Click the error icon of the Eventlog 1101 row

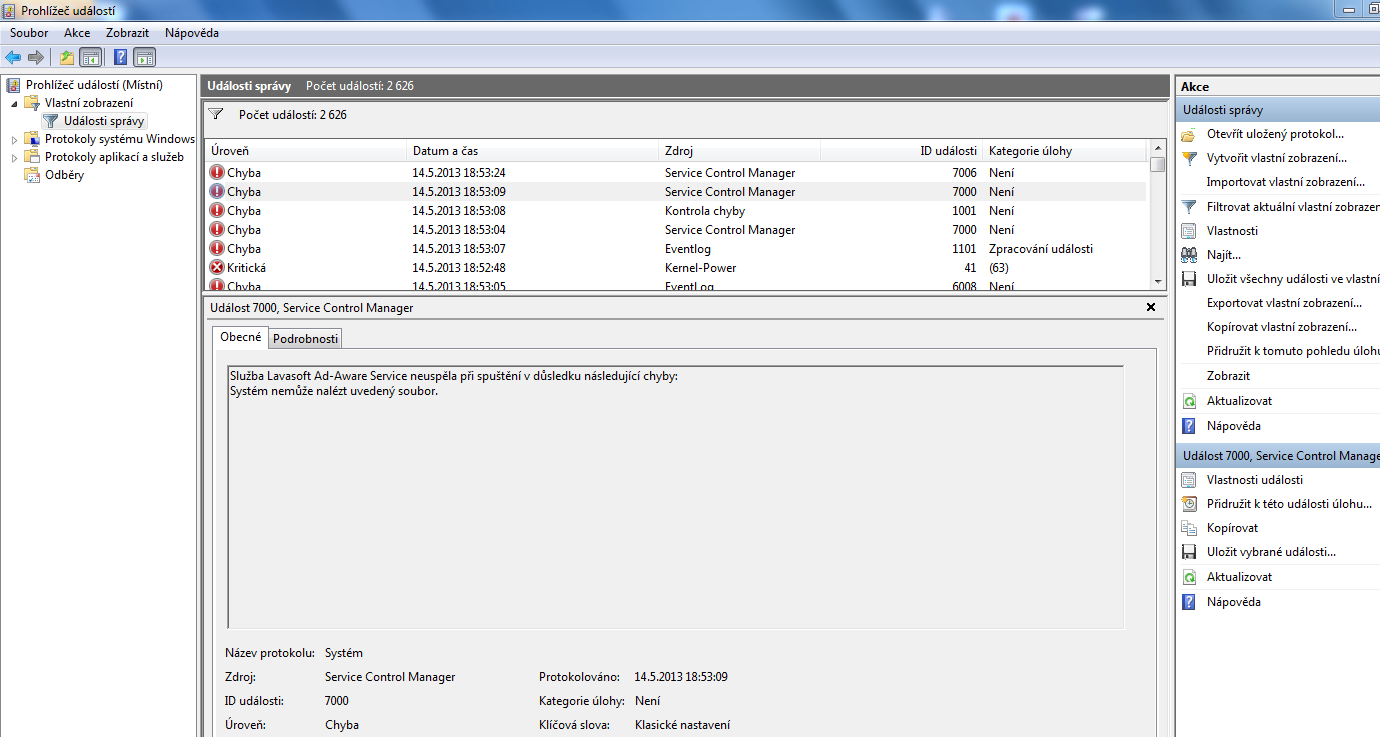click(217, 249)
